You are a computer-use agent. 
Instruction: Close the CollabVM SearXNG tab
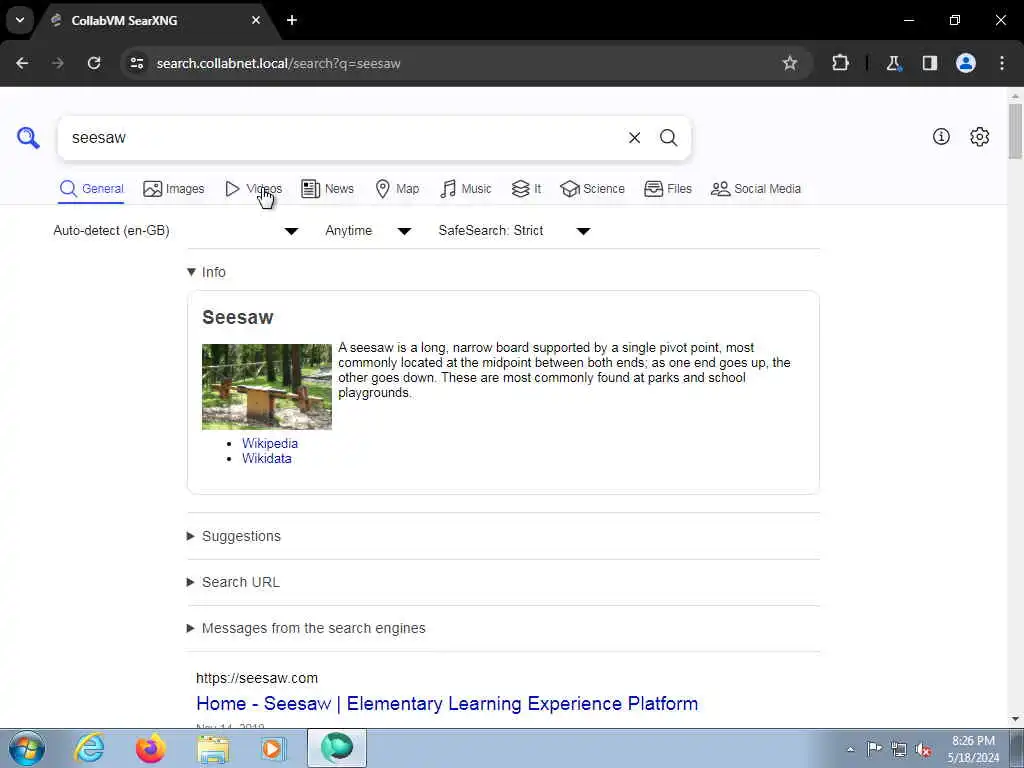tap(256, 20)
